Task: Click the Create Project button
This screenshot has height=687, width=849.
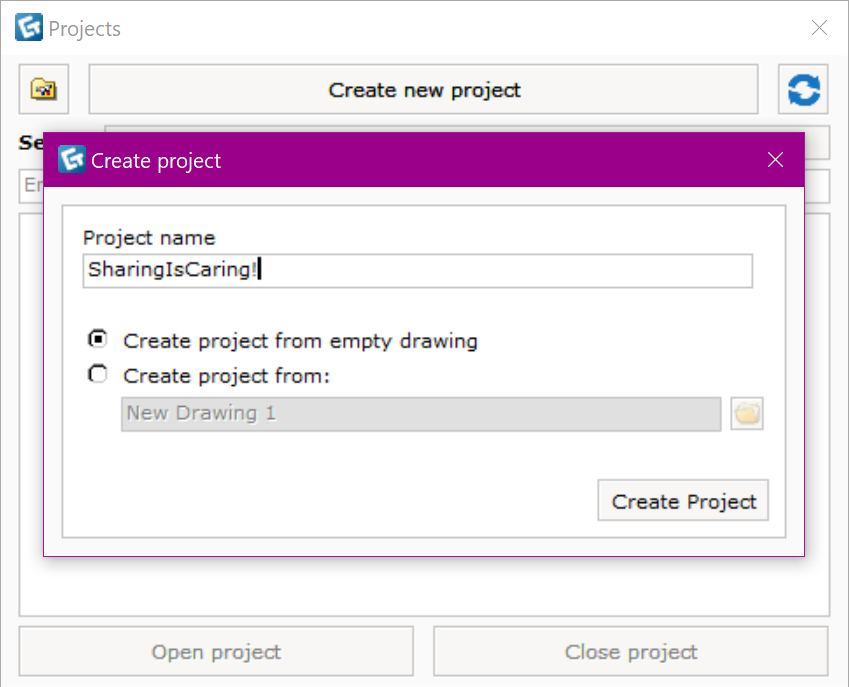Action: tap(683, 500)
